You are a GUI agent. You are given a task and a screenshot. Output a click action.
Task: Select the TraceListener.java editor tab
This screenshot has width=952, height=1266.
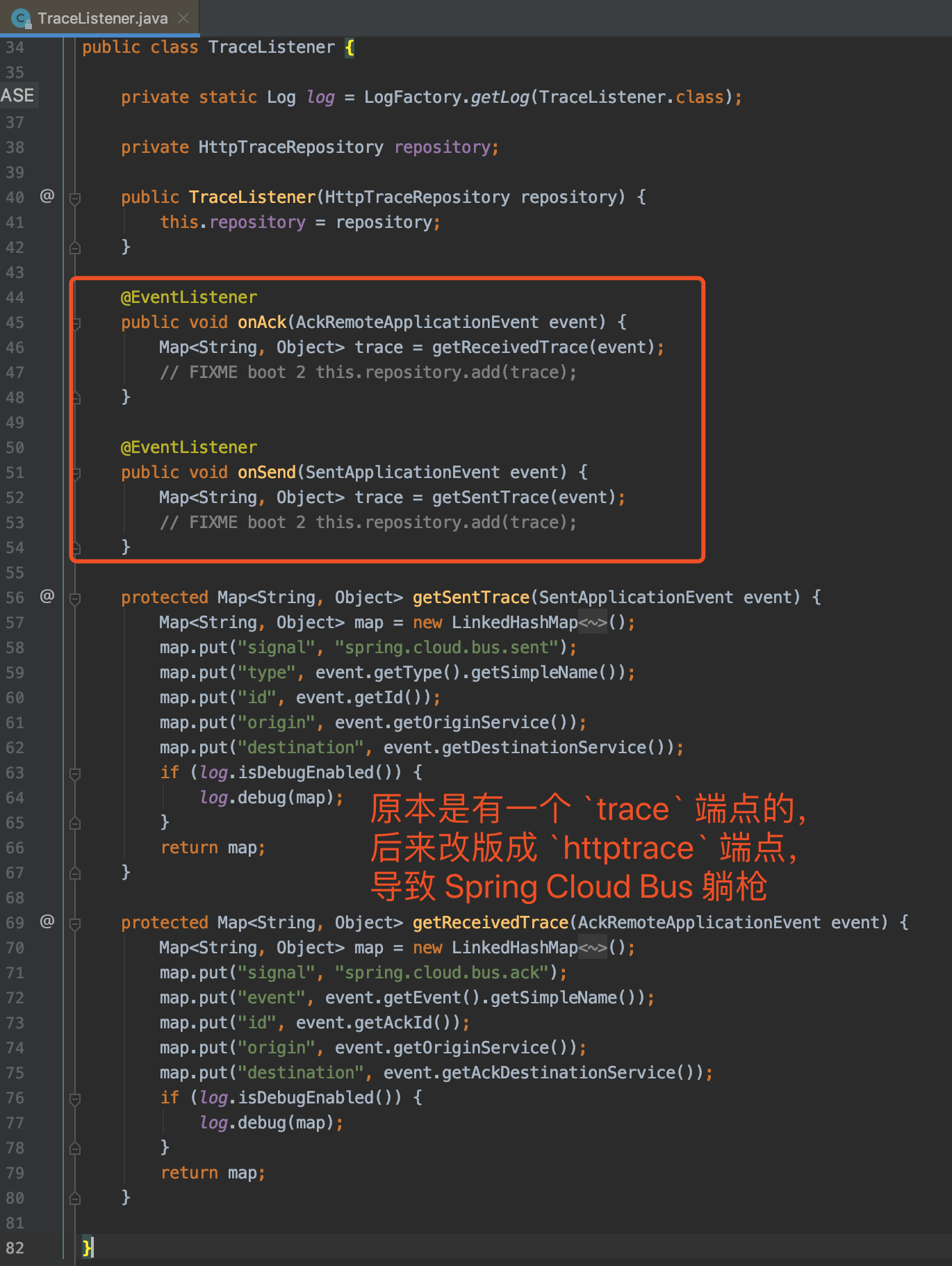coord(102,18)
